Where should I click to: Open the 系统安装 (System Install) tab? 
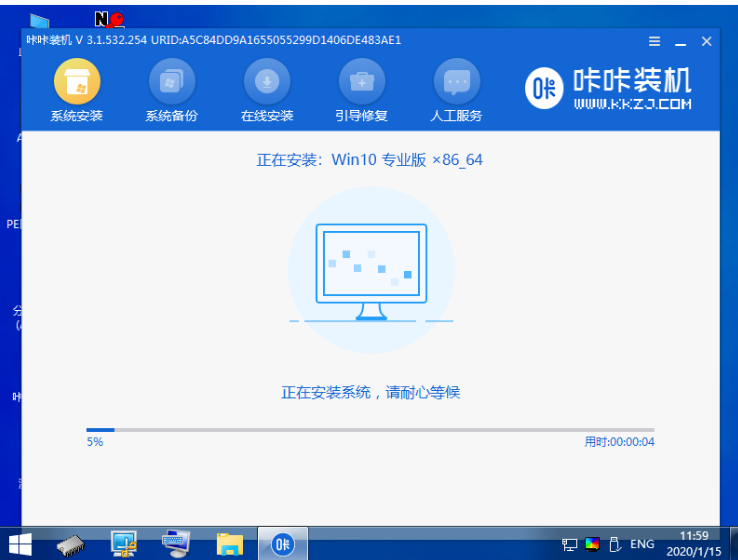pos(76,91)
